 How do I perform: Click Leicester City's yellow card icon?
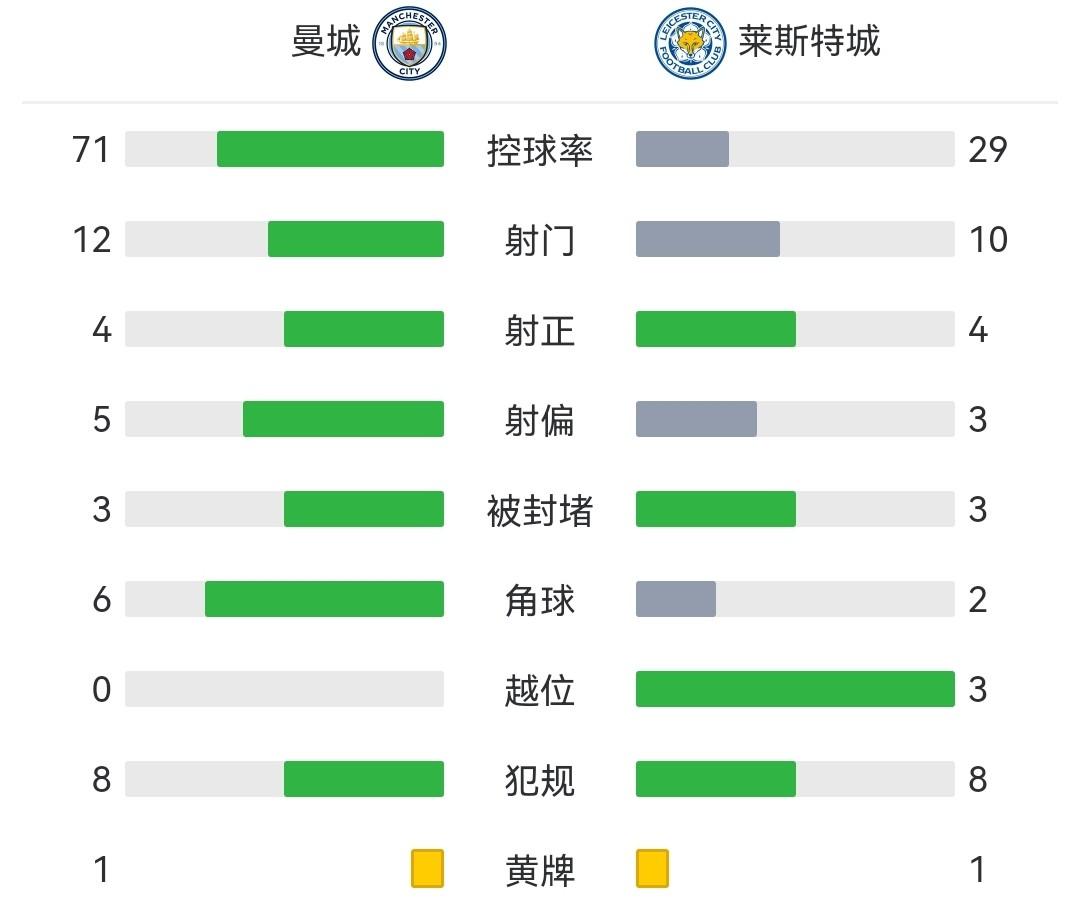pyautogui.click(x=652, y=868)
